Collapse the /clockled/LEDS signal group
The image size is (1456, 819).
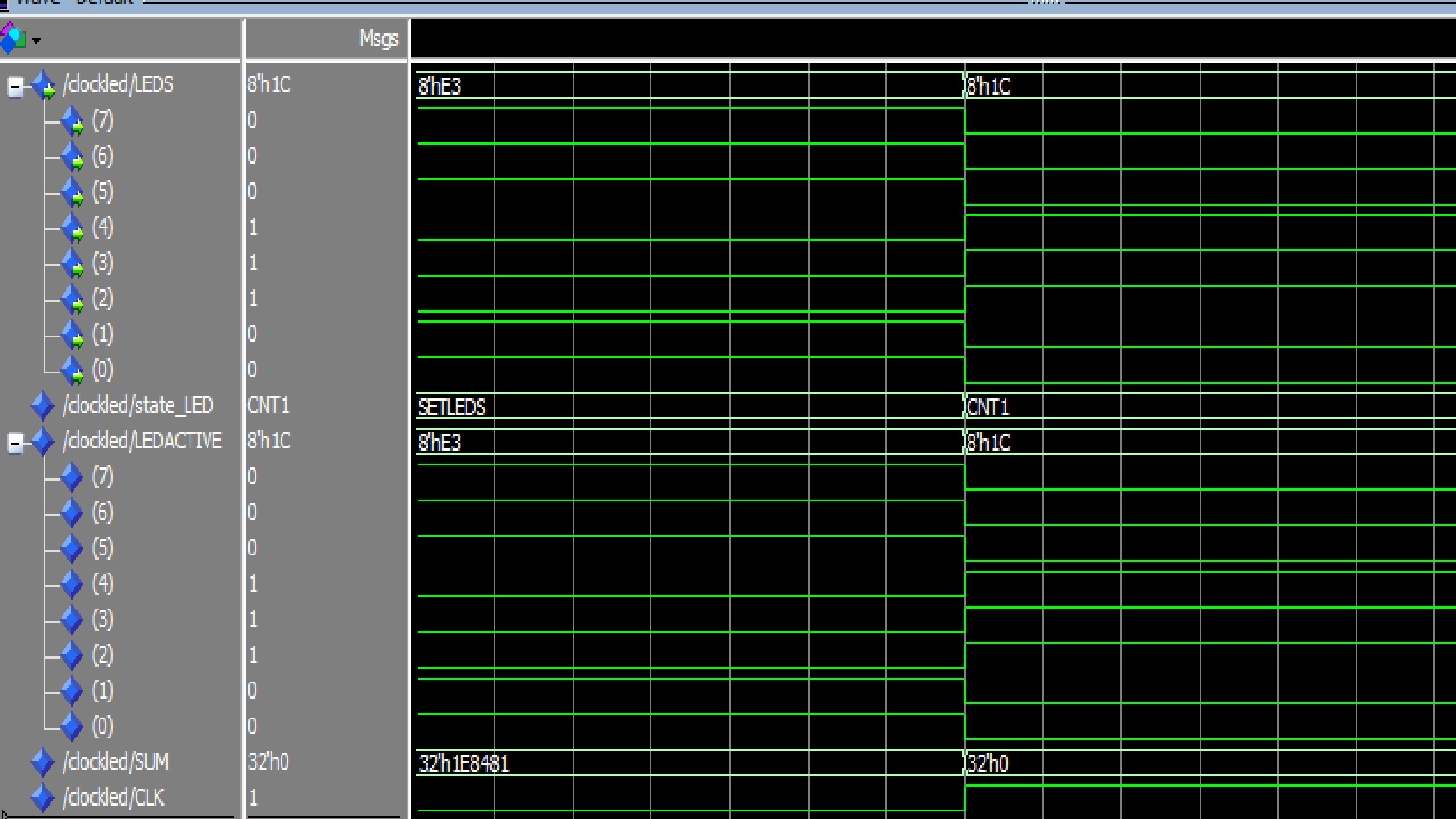click(14, 87)
